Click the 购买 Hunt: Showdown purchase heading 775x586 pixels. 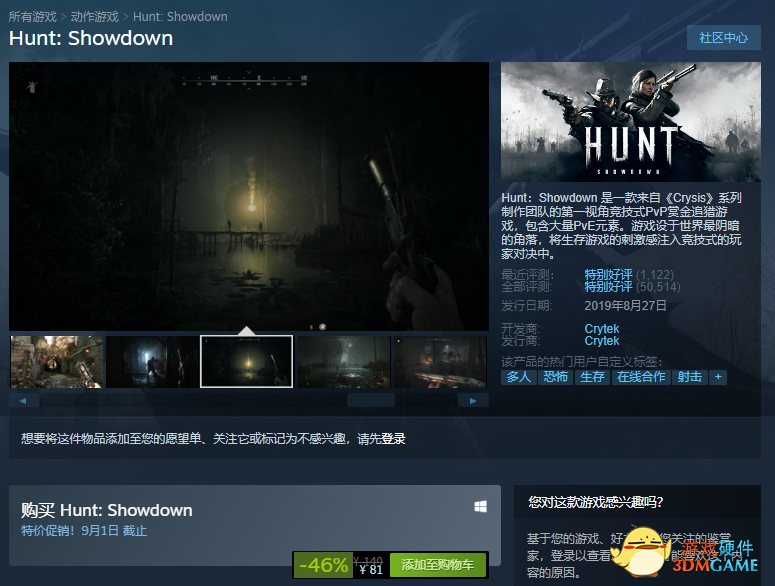pos(107,510)
